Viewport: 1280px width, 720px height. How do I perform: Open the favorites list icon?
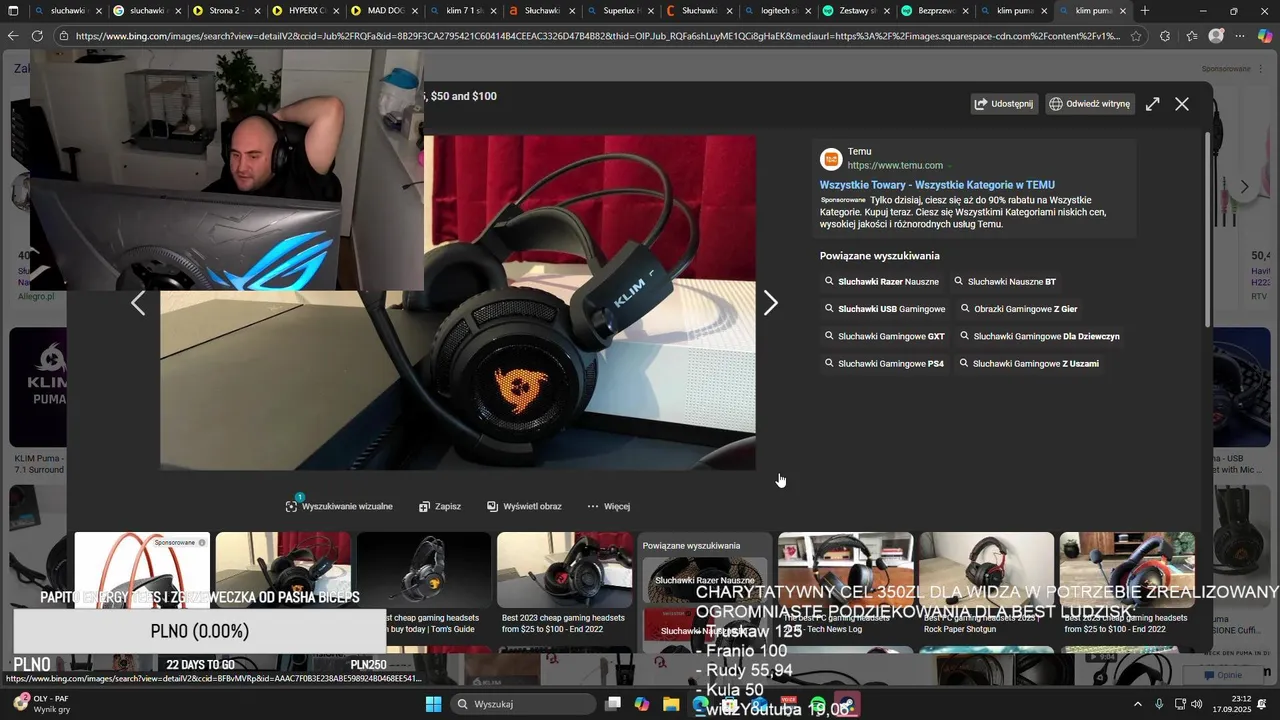[x=1191, y=36]
